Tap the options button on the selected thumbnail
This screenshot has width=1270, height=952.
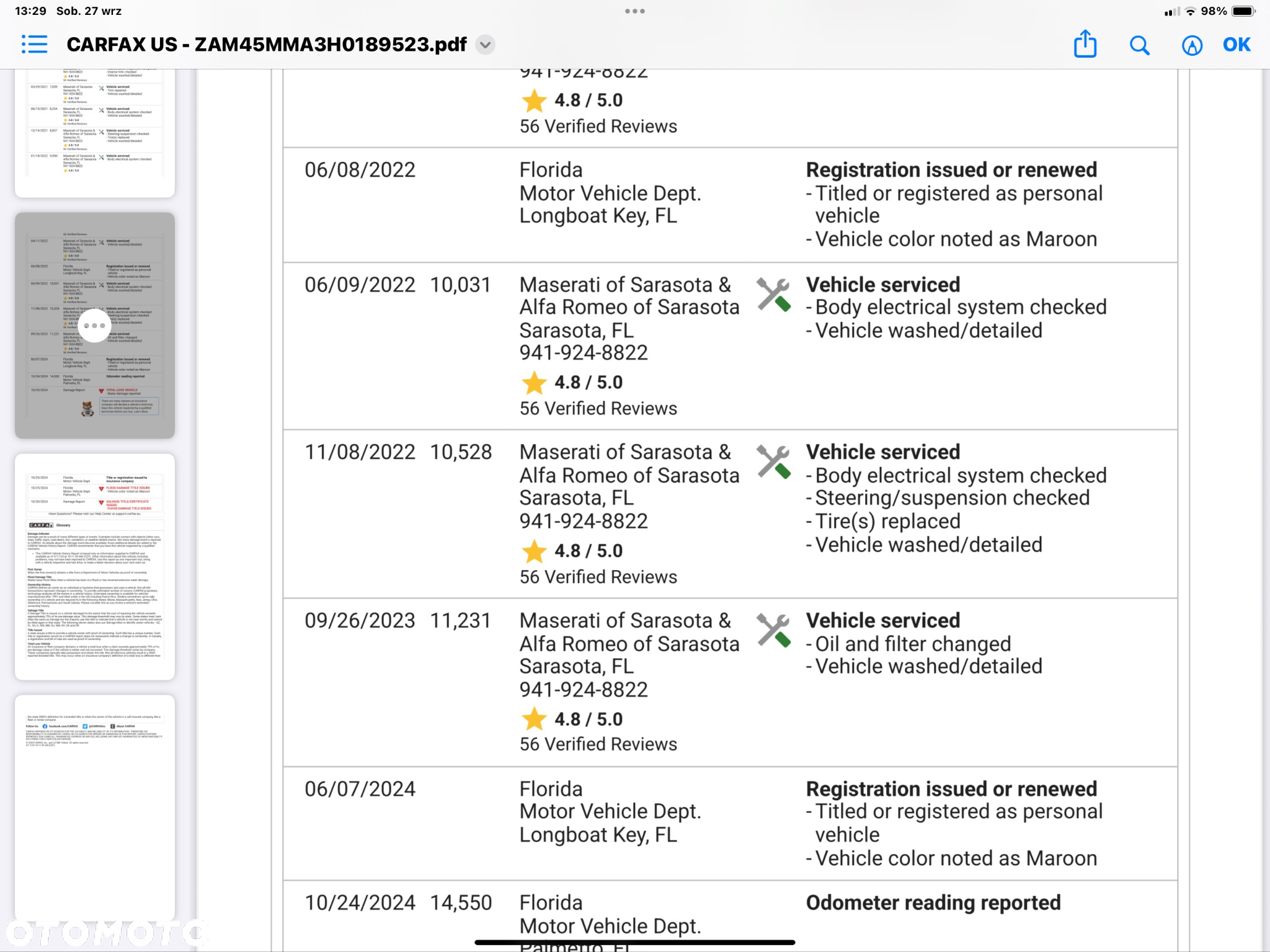pyautogui.click(x=95, y=325)
